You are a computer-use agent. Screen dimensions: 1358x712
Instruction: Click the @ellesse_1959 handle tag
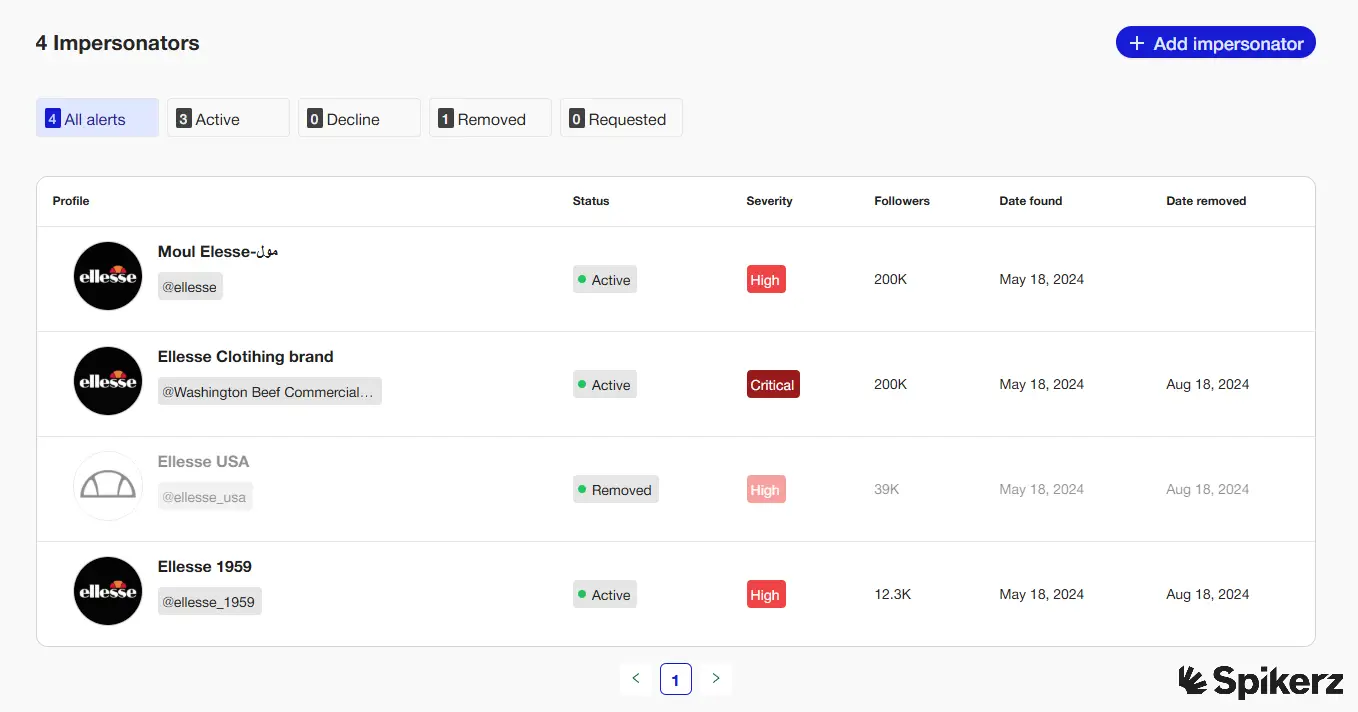(x=210, y=602)
